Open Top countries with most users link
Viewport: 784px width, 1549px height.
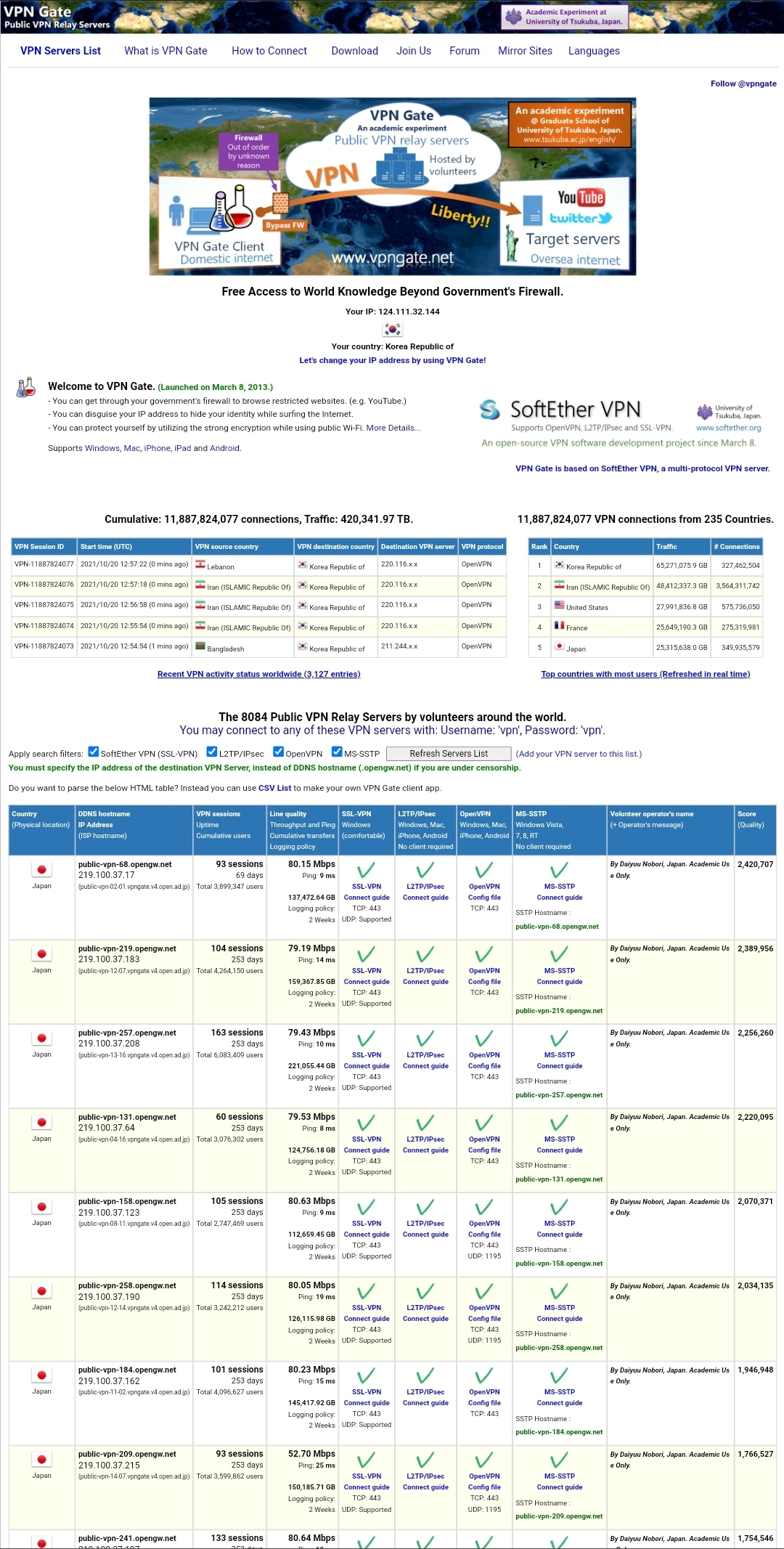(645, 674)
